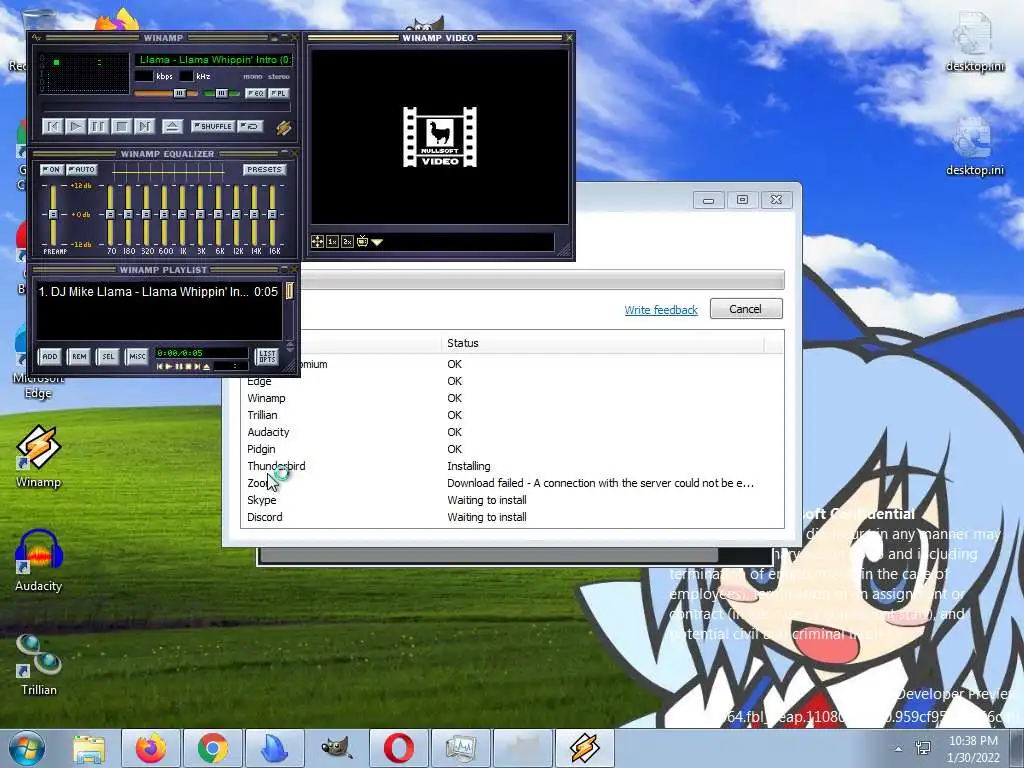This screenshot has width=1024, height=768.
Task: Open the Trillian desktop shortcut
Action: (39, 664)
